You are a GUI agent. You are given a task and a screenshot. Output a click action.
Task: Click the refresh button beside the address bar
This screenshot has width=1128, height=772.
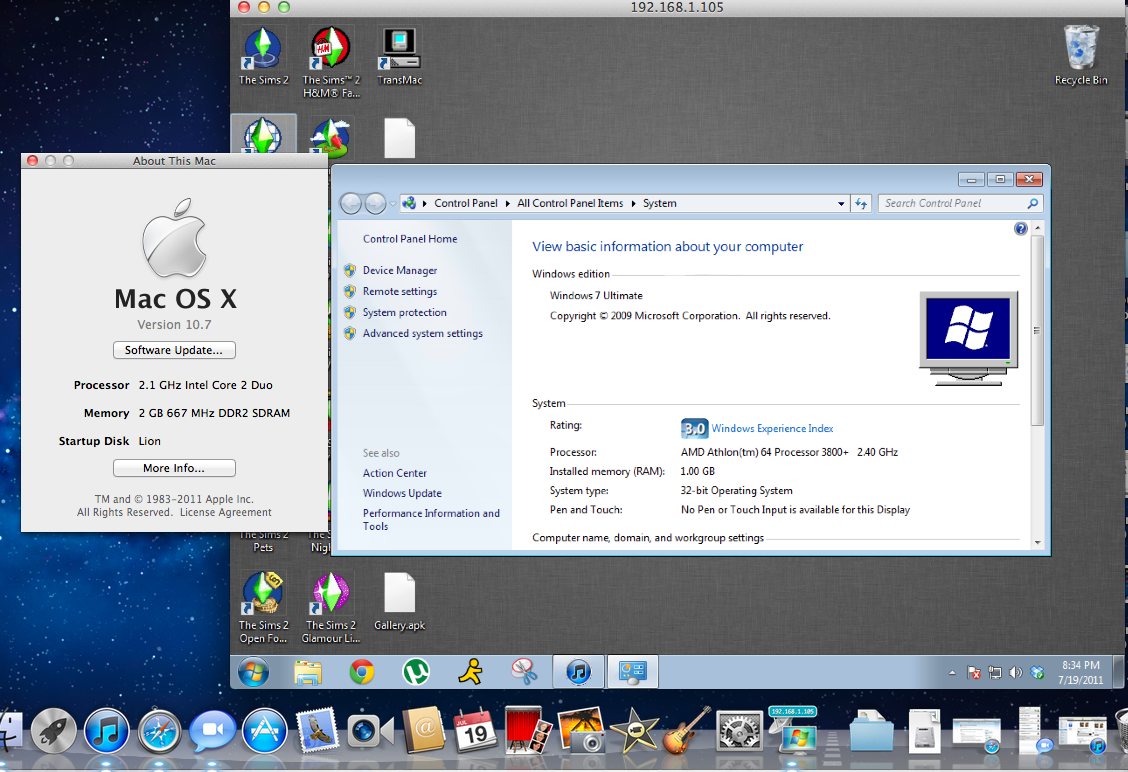coord(861,204)
